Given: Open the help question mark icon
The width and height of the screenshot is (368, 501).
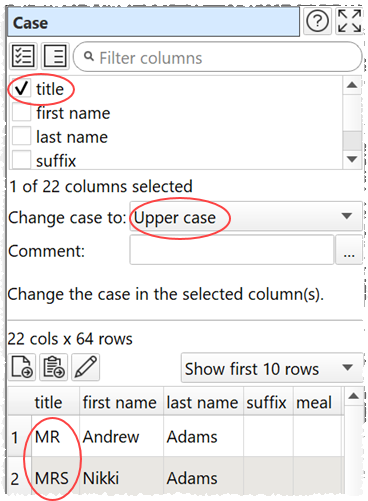Looking at the screenshot, I should click(317, 22).
